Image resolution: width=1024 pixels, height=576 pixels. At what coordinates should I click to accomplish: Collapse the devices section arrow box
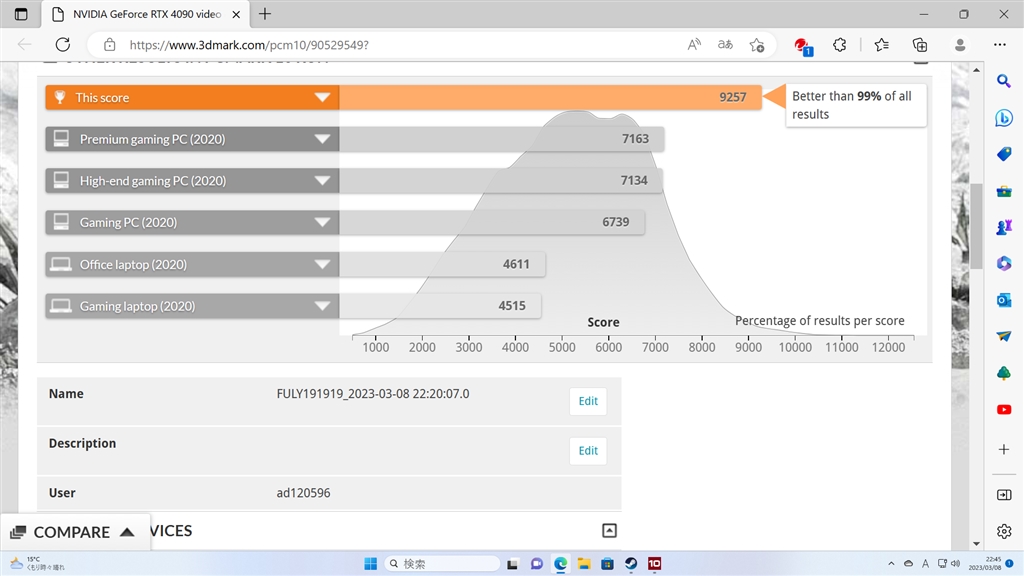point(609,530)
